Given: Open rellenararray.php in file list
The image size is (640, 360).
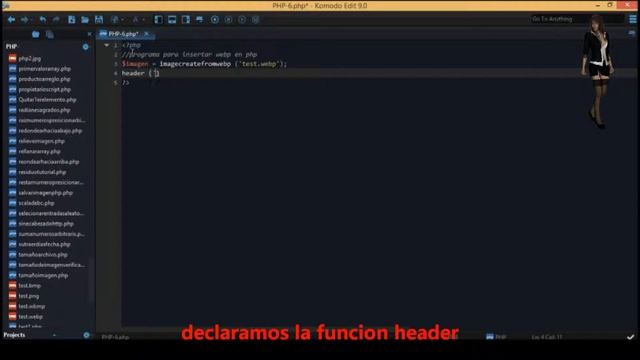Looking at the screenshot, I should tap(39, 151).
